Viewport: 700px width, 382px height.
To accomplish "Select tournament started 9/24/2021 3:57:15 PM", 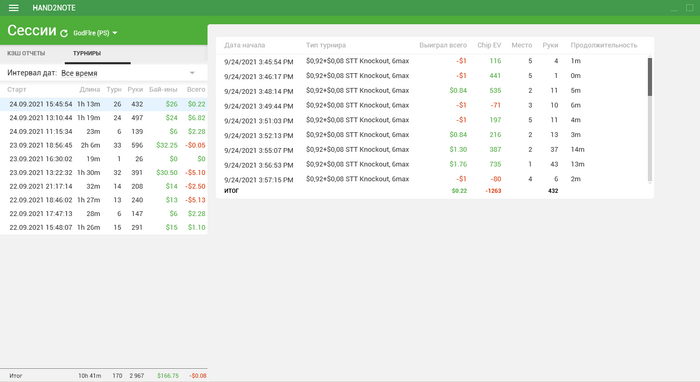I will tap(432, 179).
